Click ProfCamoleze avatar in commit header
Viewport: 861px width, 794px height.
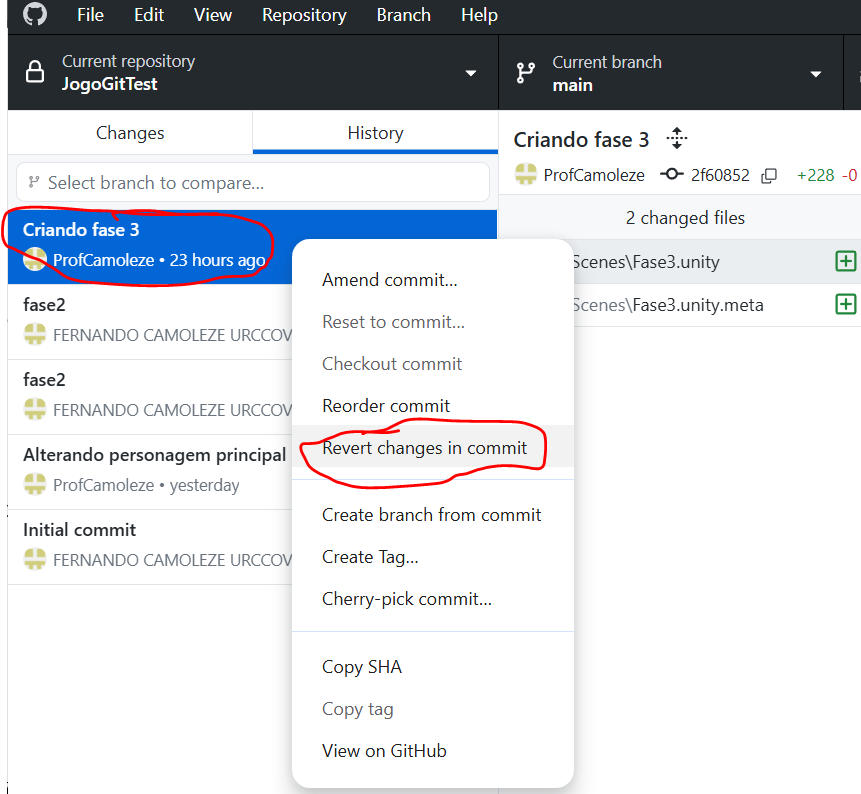526,175
